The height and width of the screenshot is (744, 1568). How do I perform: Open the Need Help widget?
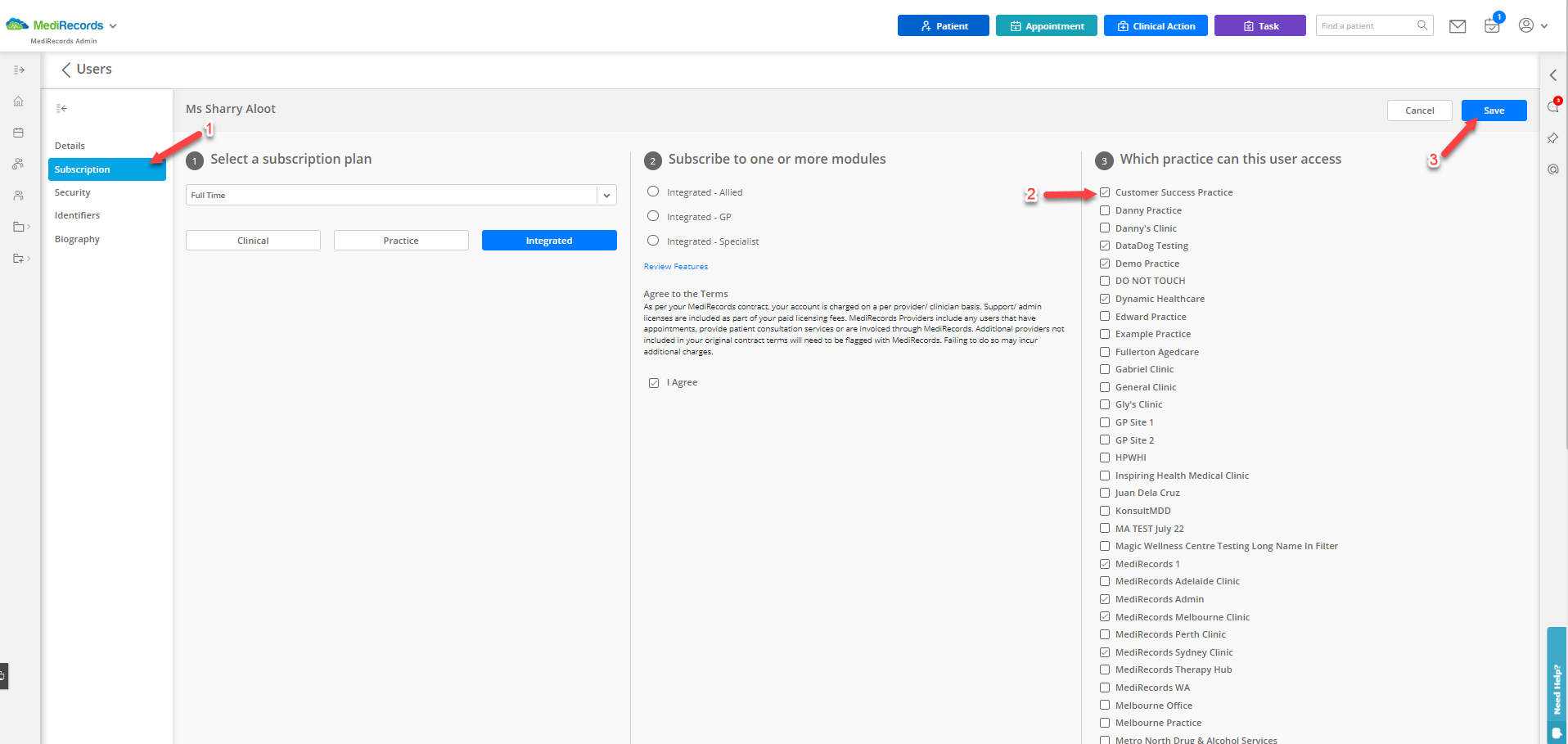tap(1557, 685)
